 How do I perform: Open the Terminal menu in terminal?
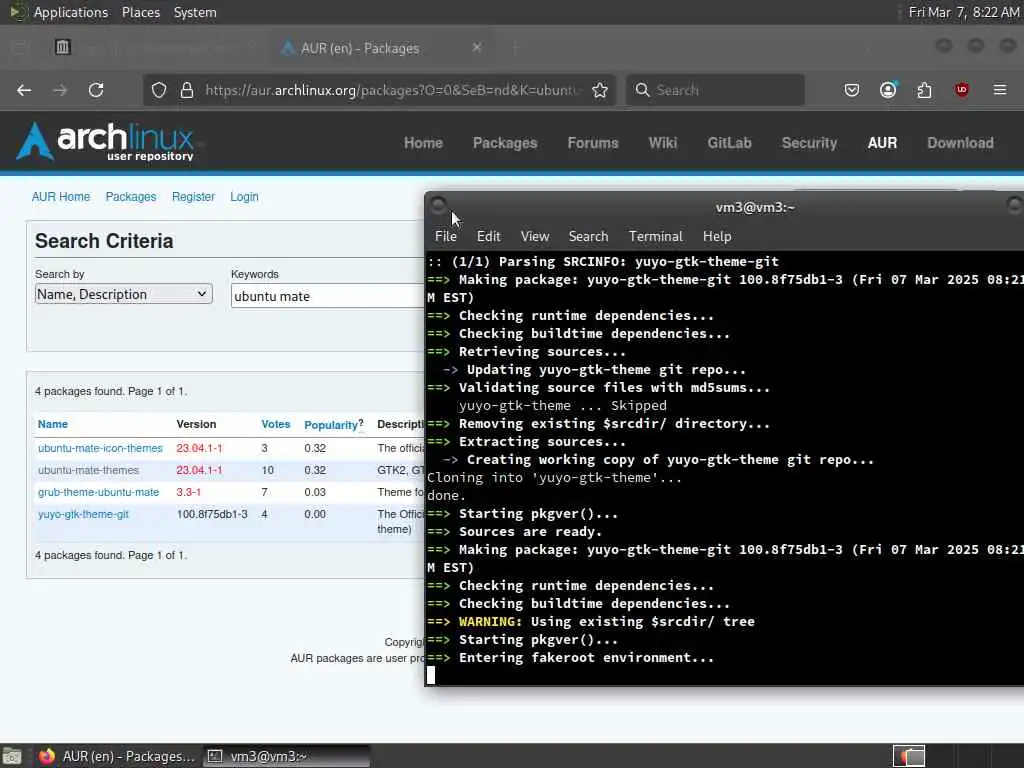pos(656,236)
